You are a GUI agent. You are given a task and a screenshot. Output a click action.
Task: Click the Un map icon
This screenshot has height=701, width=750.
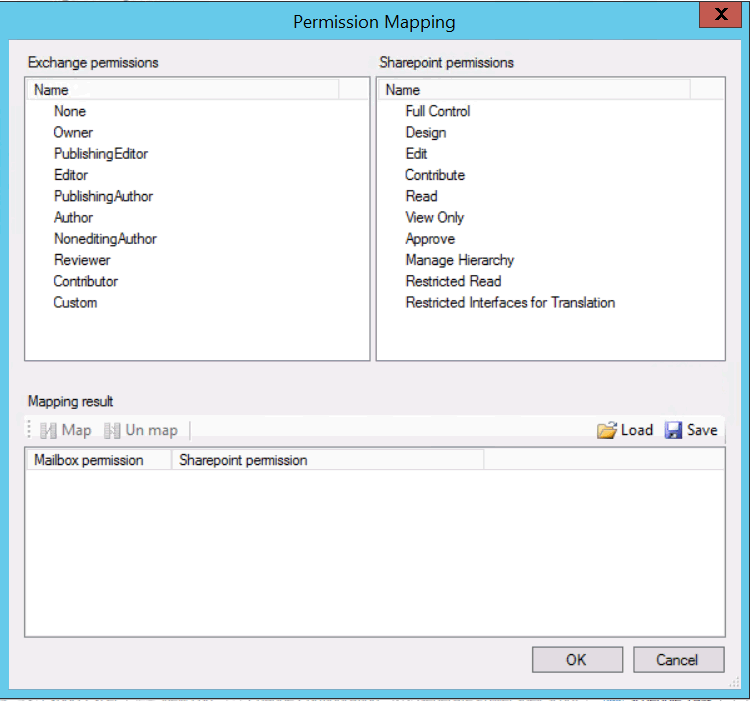(x=112, y=430)
